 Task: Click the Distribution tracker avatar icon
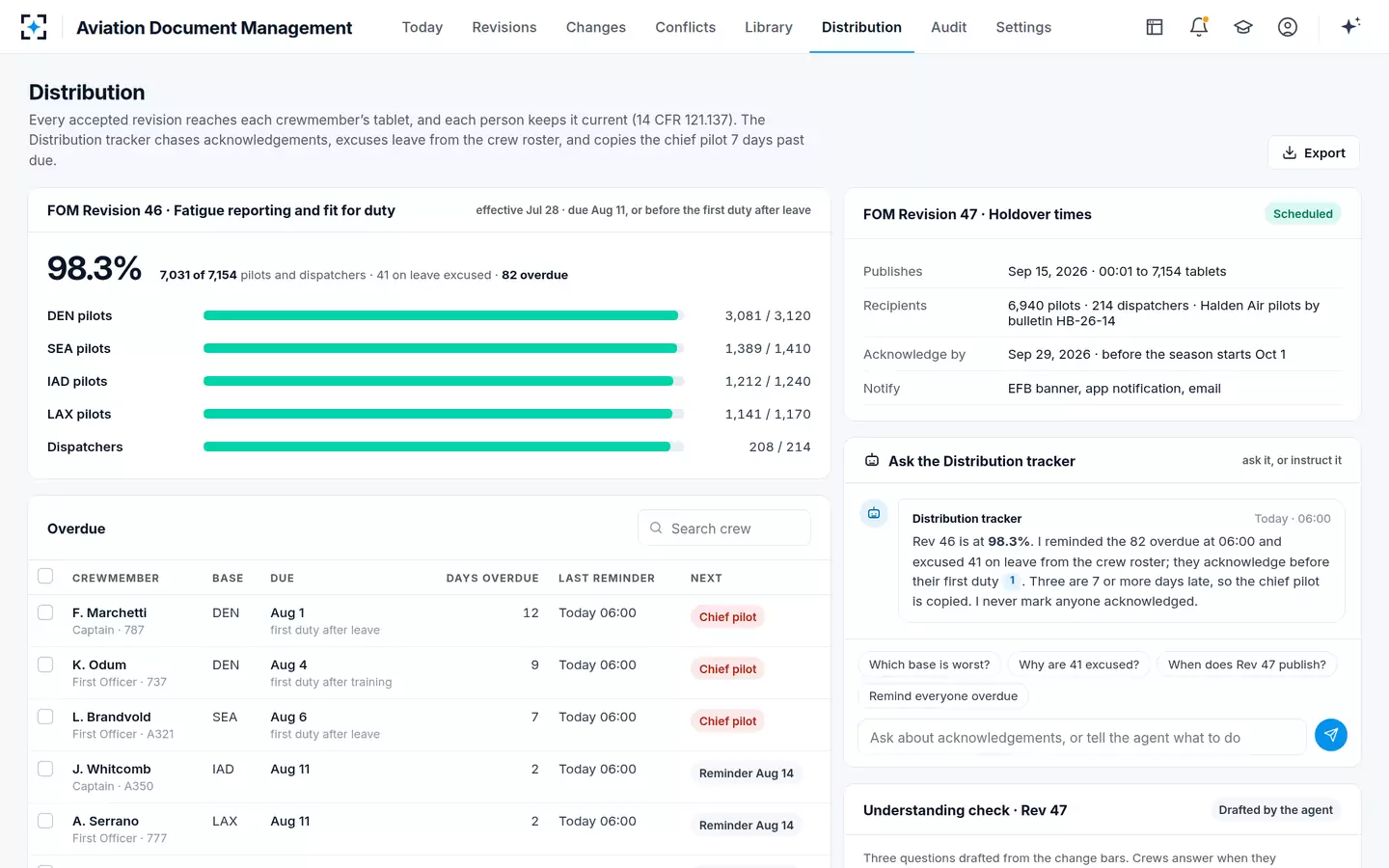pos(874,513)
